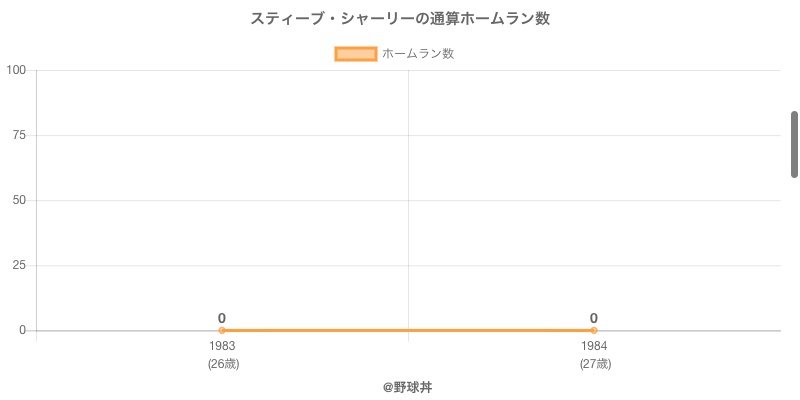
Task: Click the (27歳) age label
Action: [x=595, y=364]
